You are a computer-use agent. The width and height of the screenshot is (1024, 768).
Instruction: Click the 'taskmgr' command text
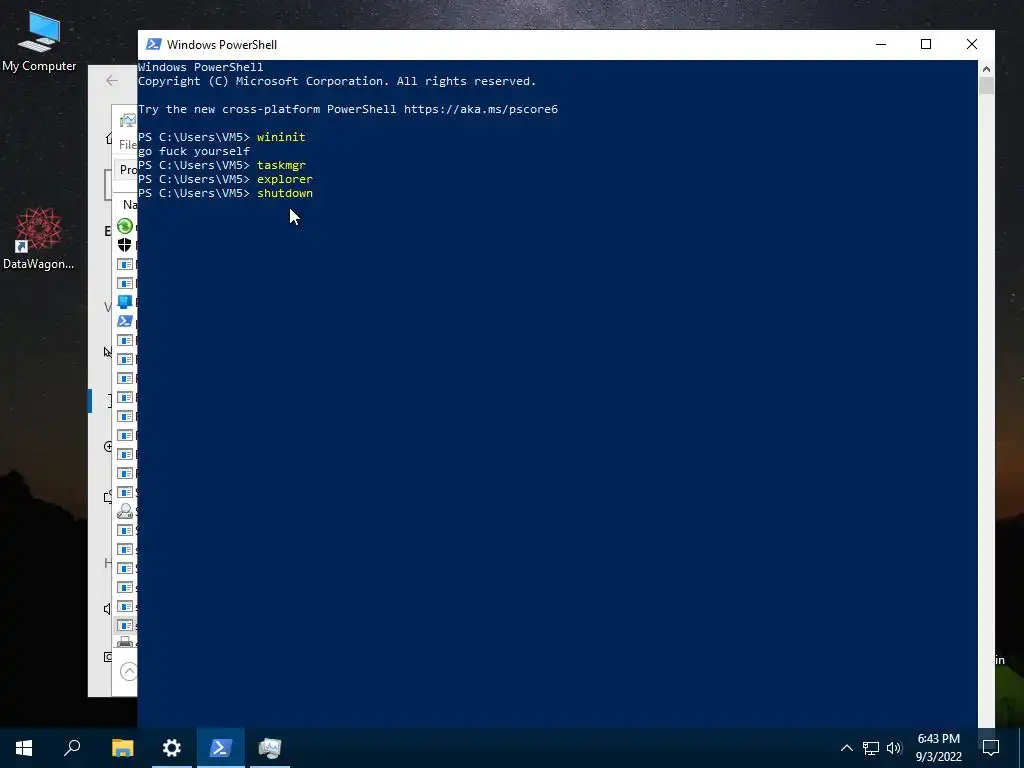pos(281,165)
